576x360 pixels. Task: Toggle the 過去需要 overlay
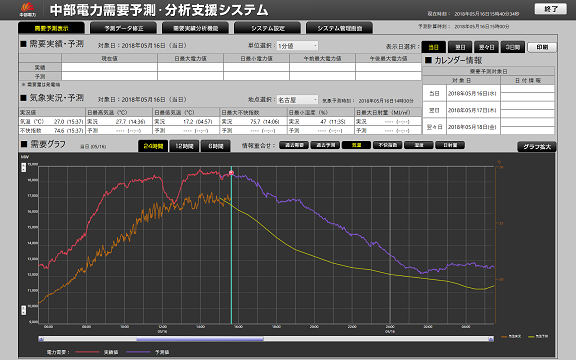click(x=294, y=145)
